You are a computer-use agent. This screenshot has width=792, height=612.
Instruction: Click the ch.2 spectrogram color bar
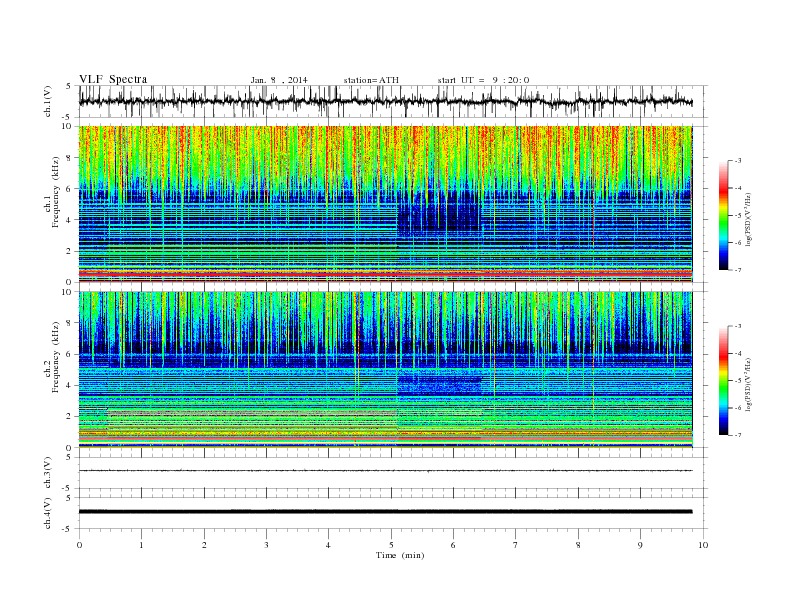(723, 381)
